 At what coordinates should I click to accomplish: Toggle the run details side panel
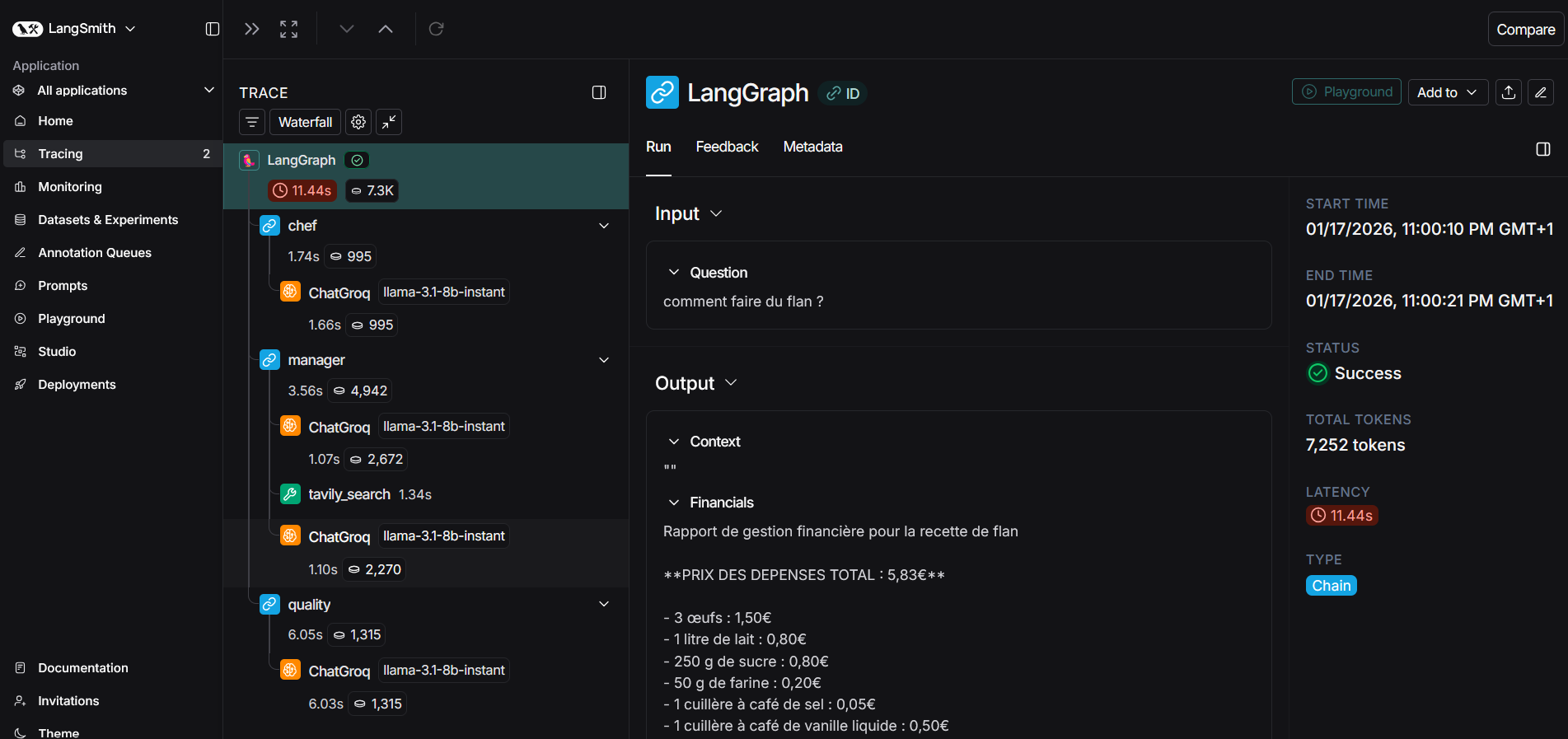[x=1543, y=149]
